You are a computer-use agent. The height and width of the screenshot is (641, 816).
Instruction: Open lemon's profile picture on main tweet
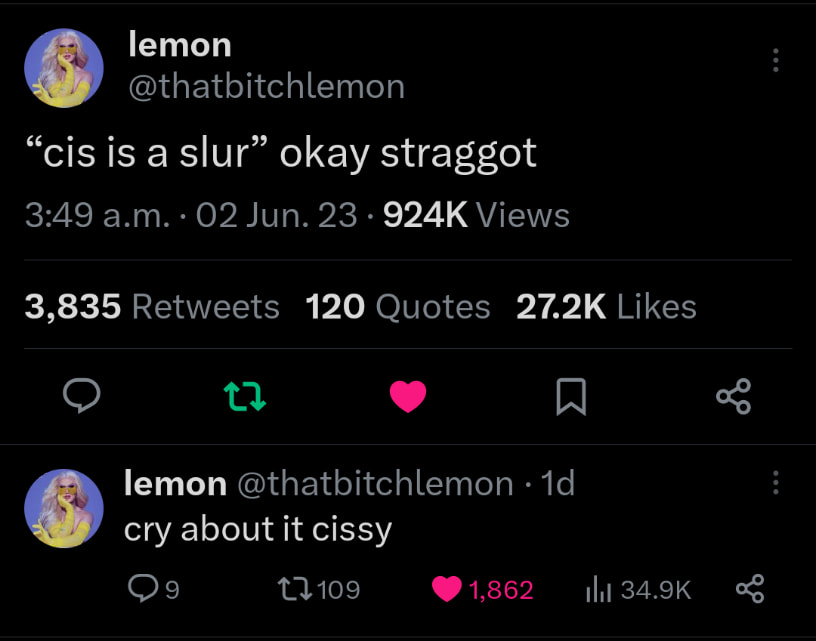coord(64,68)
